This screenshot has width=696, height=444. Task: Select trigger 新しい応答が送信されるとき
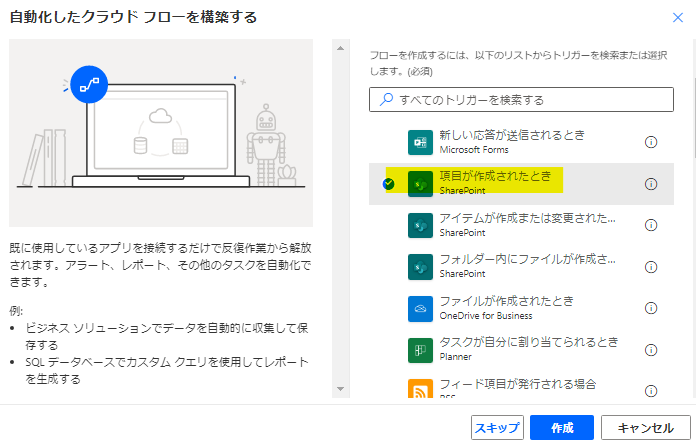(x=521, y=142)
